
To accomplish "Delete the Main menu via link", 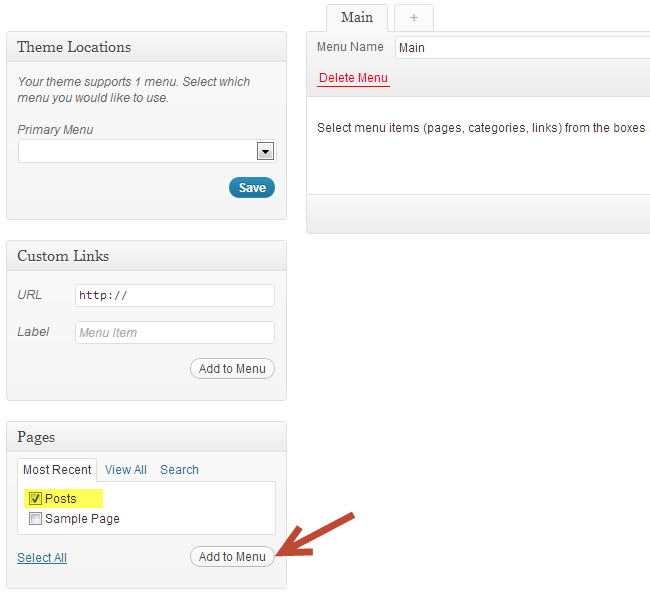I will [353, 78].
